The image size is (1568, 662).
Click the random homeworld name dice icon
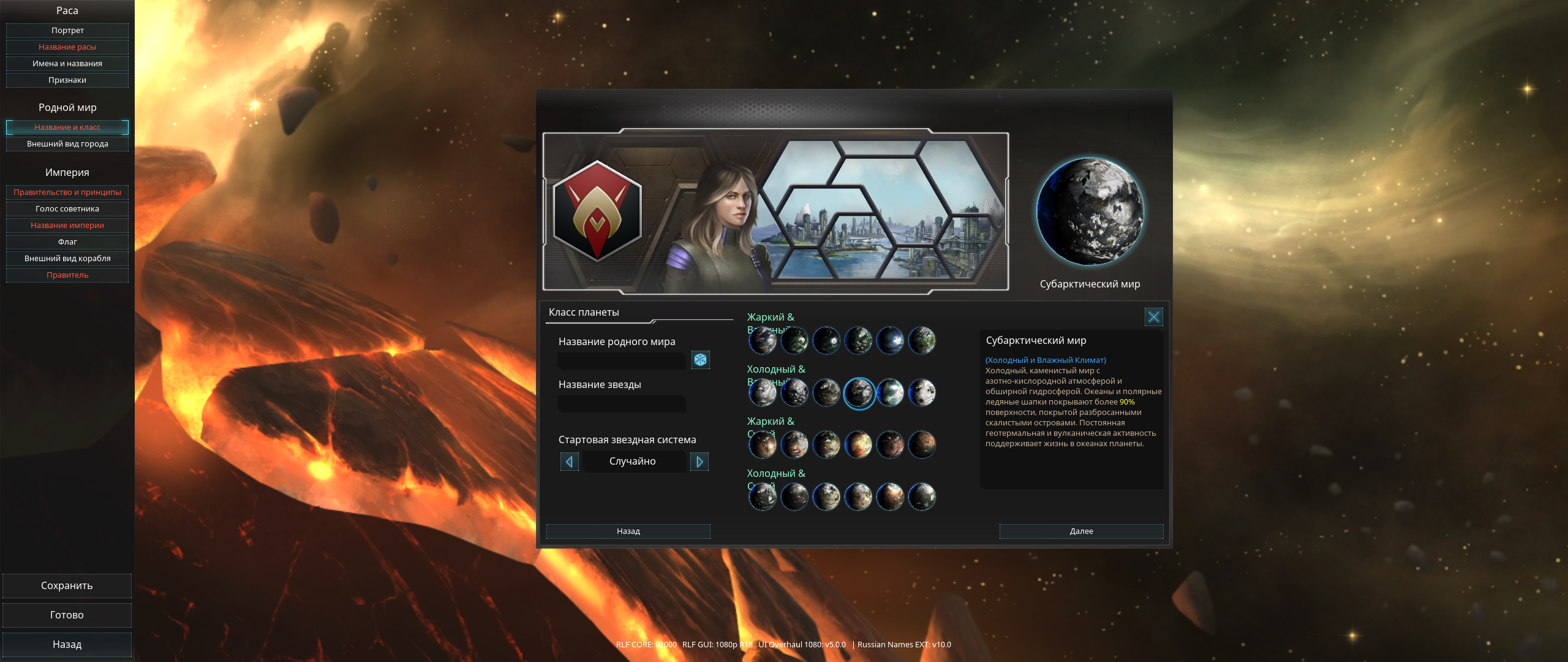(700, 360)
